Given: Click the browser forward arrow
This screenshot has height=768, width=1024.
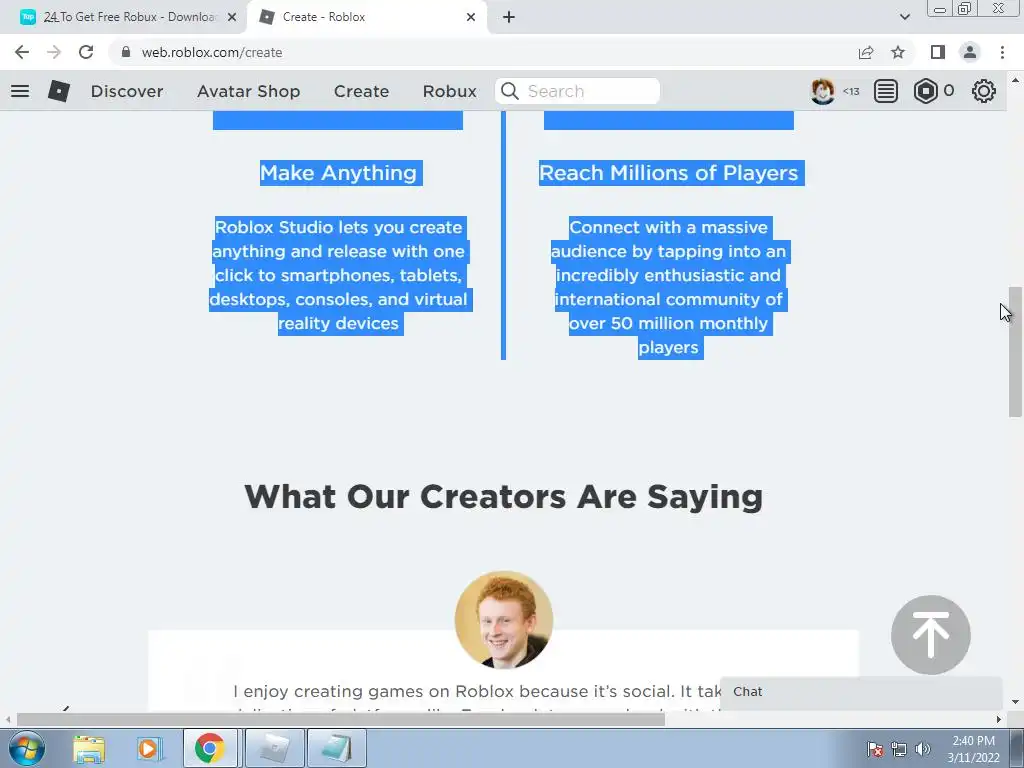Looking at the screenshot, I should point(54,52).
